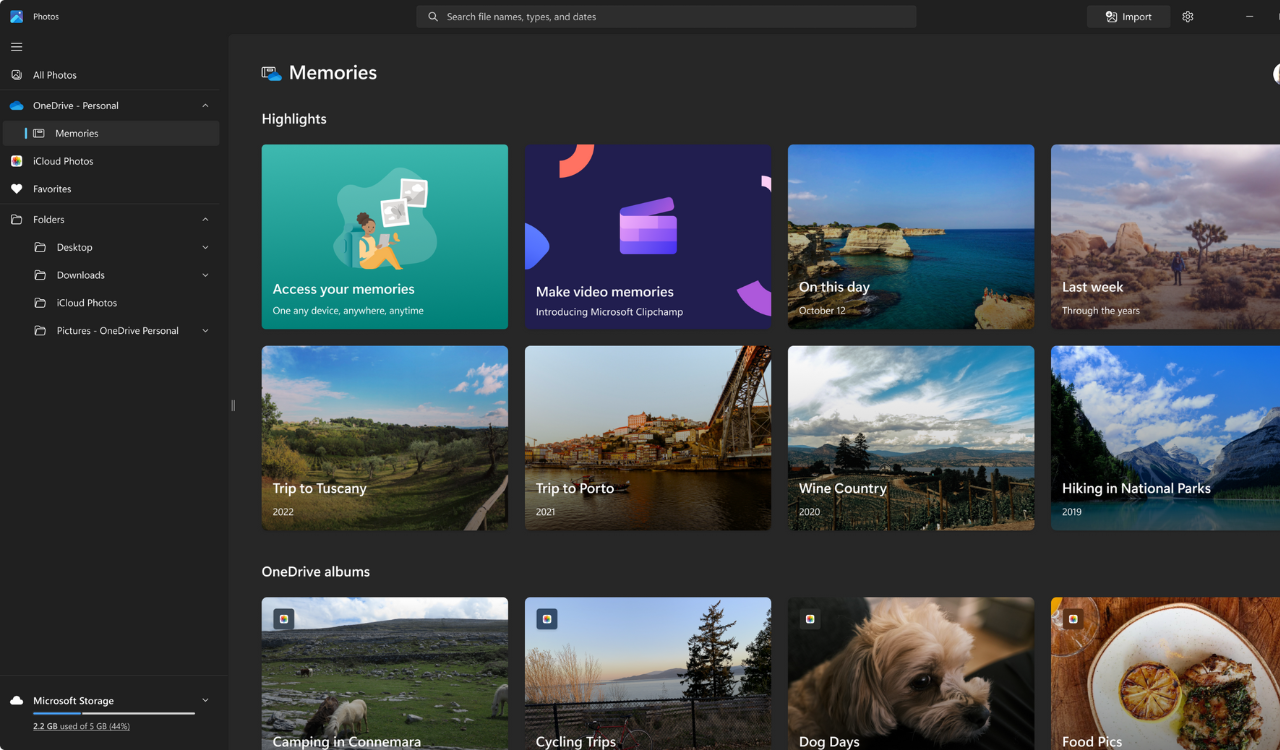Click the Microsoft Storage cloud icon
1280x750 pixels.
pos(15,700)
